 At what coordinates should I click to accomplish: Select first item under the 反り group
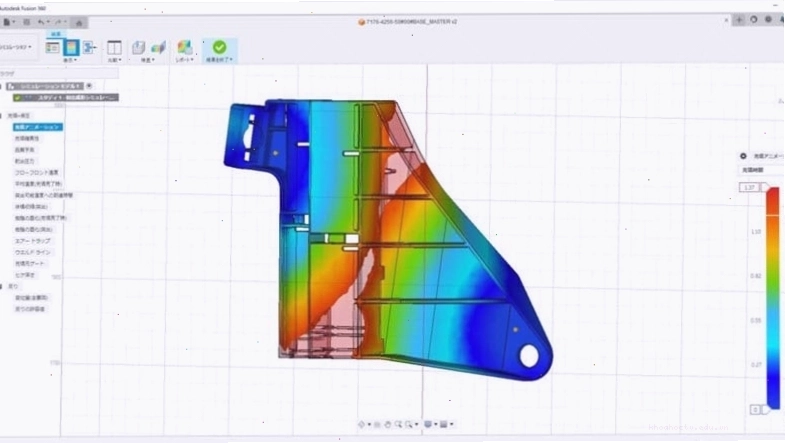[31, 298]
